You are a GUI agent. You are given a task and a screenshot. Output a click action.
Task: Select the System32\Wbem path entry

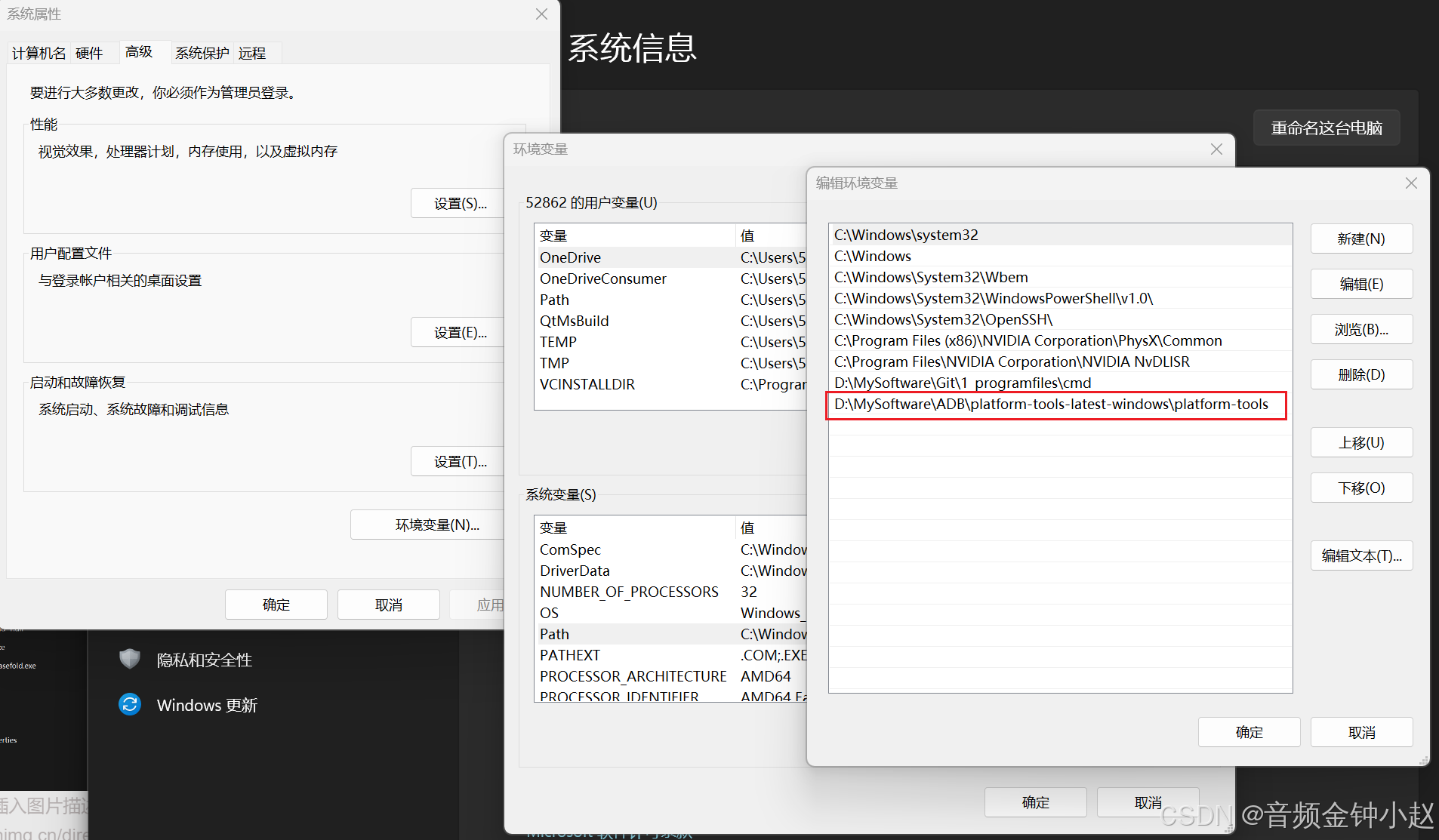click(1060, 277)
